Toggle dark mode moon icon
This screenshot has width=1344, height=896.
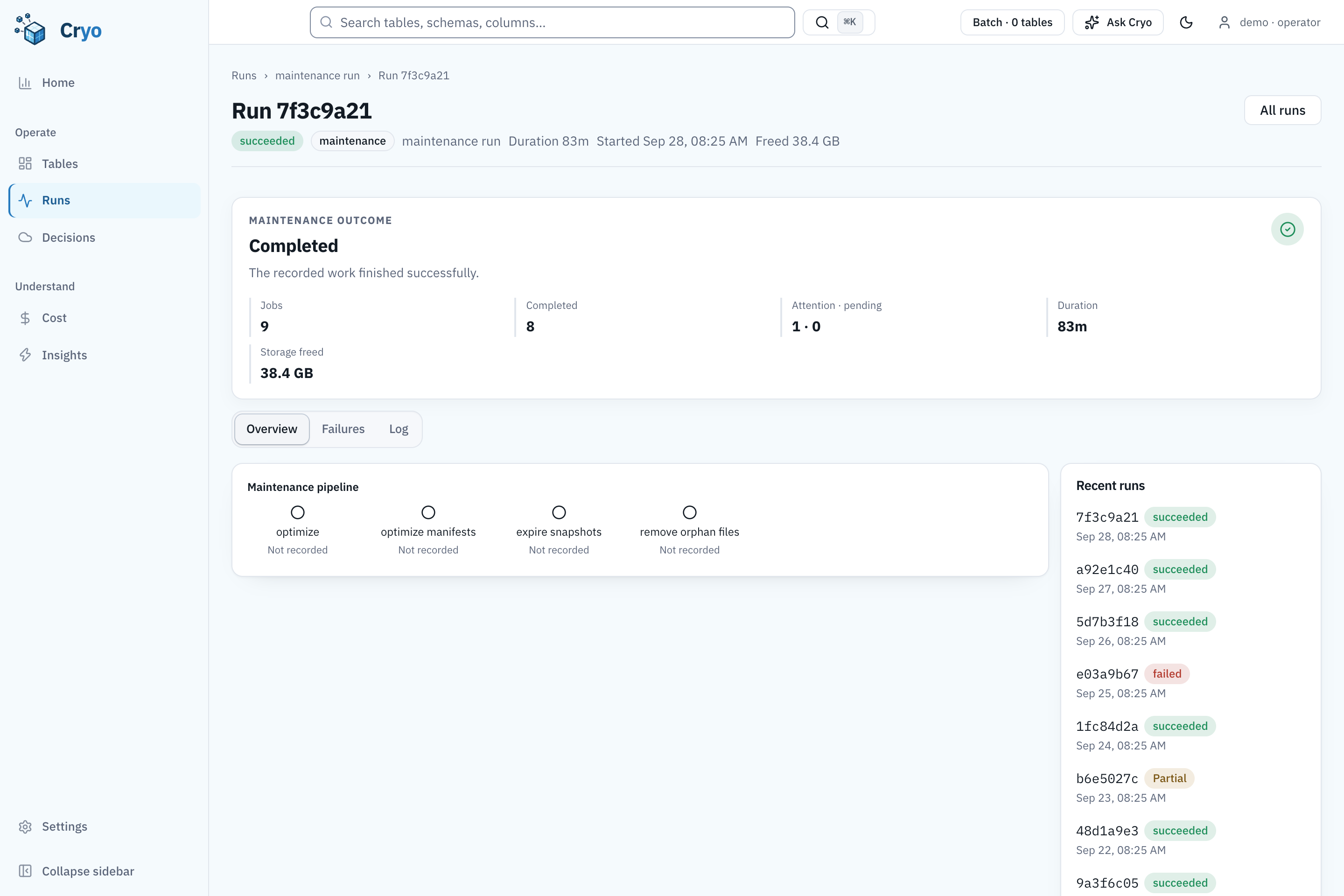1186,22
